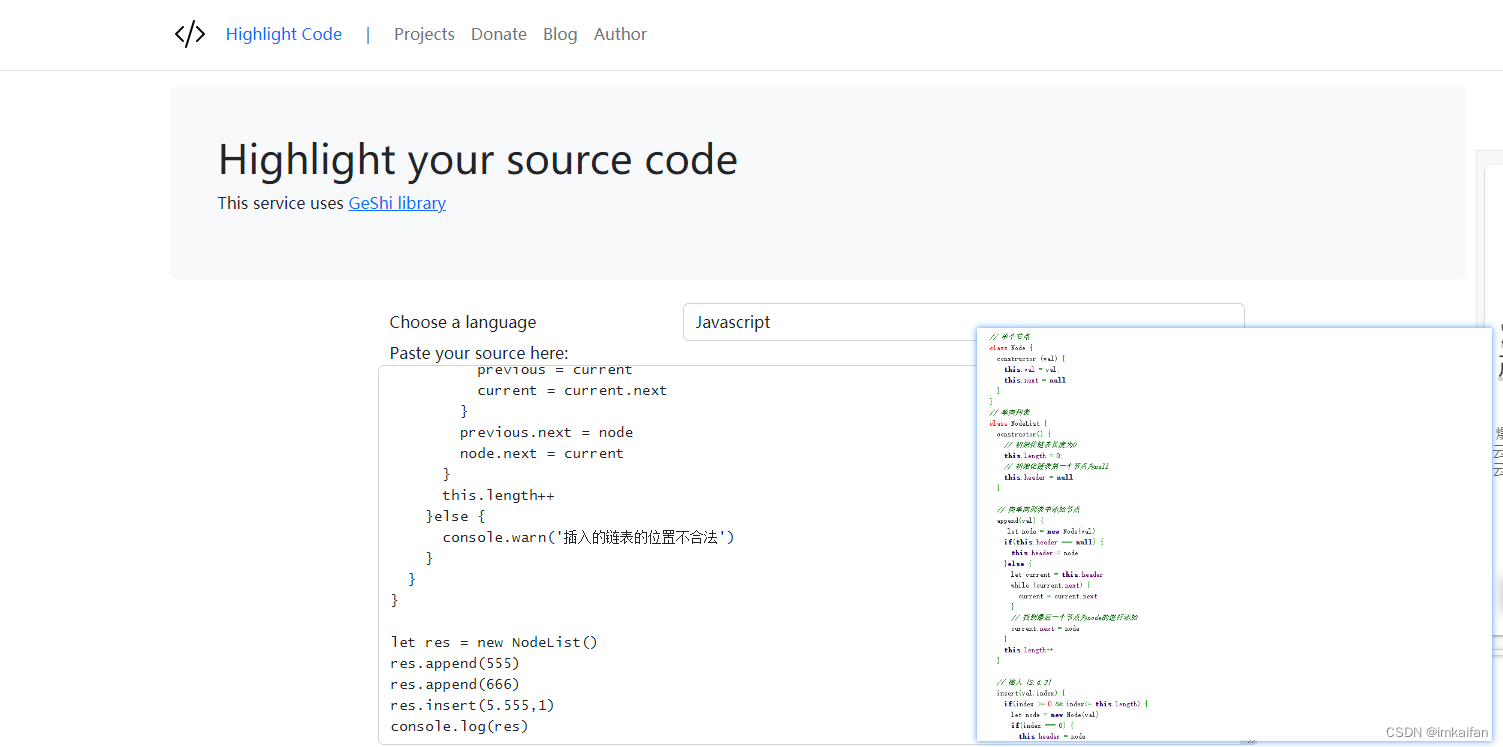This screenshot has height=747, width=1503.
Task: Grab the textarea resize handle at corner
Action: [1250, 740]
